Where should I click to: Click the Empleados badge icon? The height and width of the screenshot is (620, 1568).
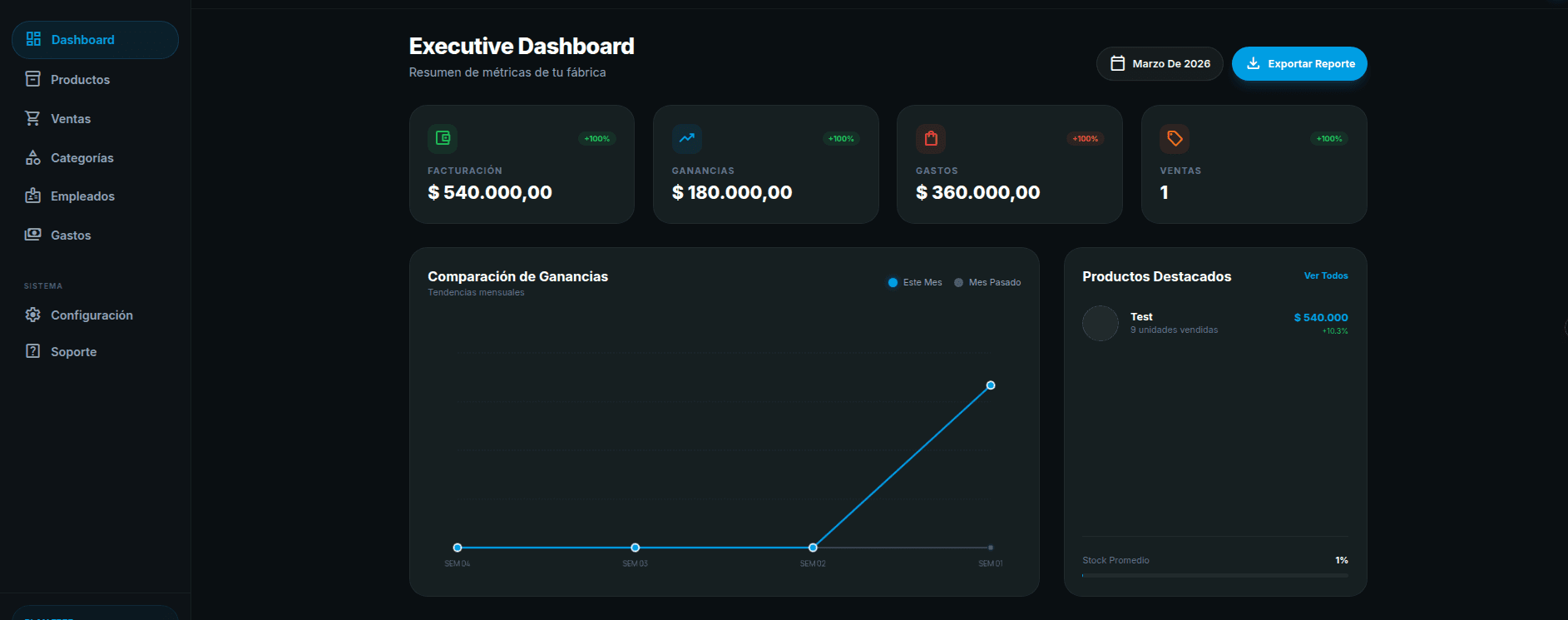(33, 196)
